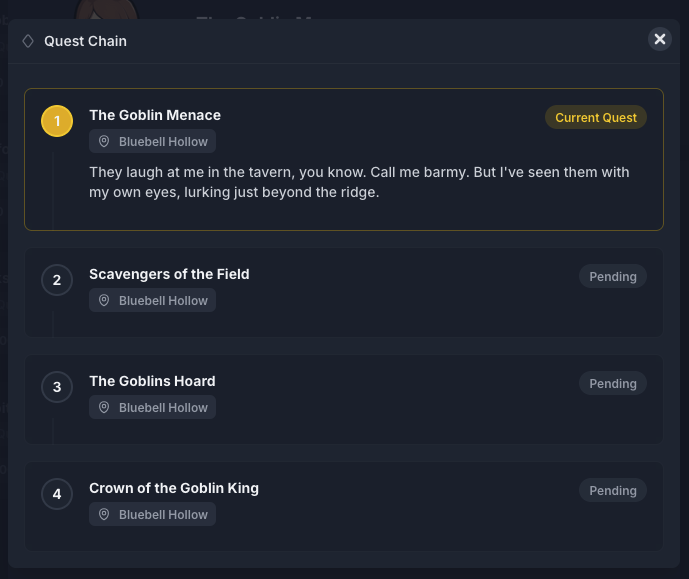Select The Goblins Hoard quest title

(x=152, y=381)
